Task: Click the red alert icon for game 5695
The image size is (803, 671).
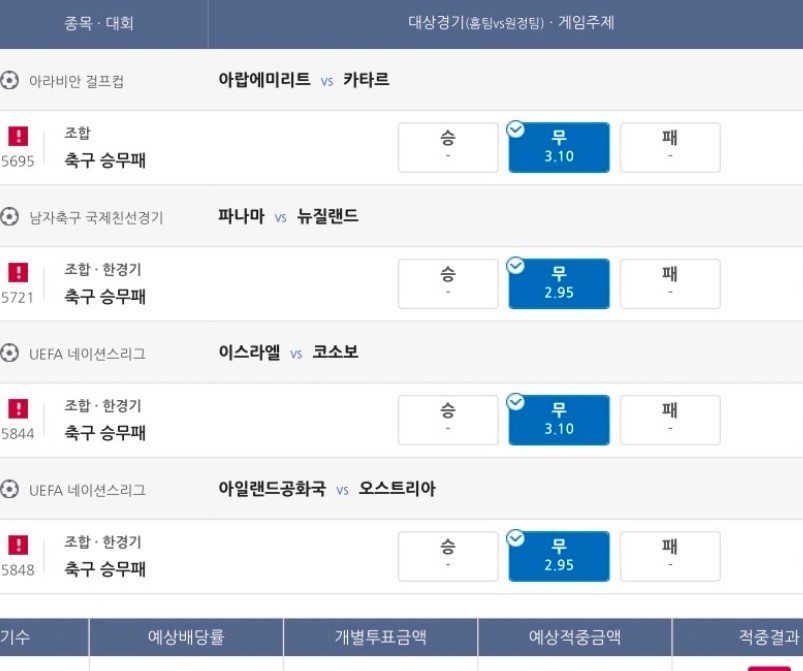Action: (x=18, y=136)
